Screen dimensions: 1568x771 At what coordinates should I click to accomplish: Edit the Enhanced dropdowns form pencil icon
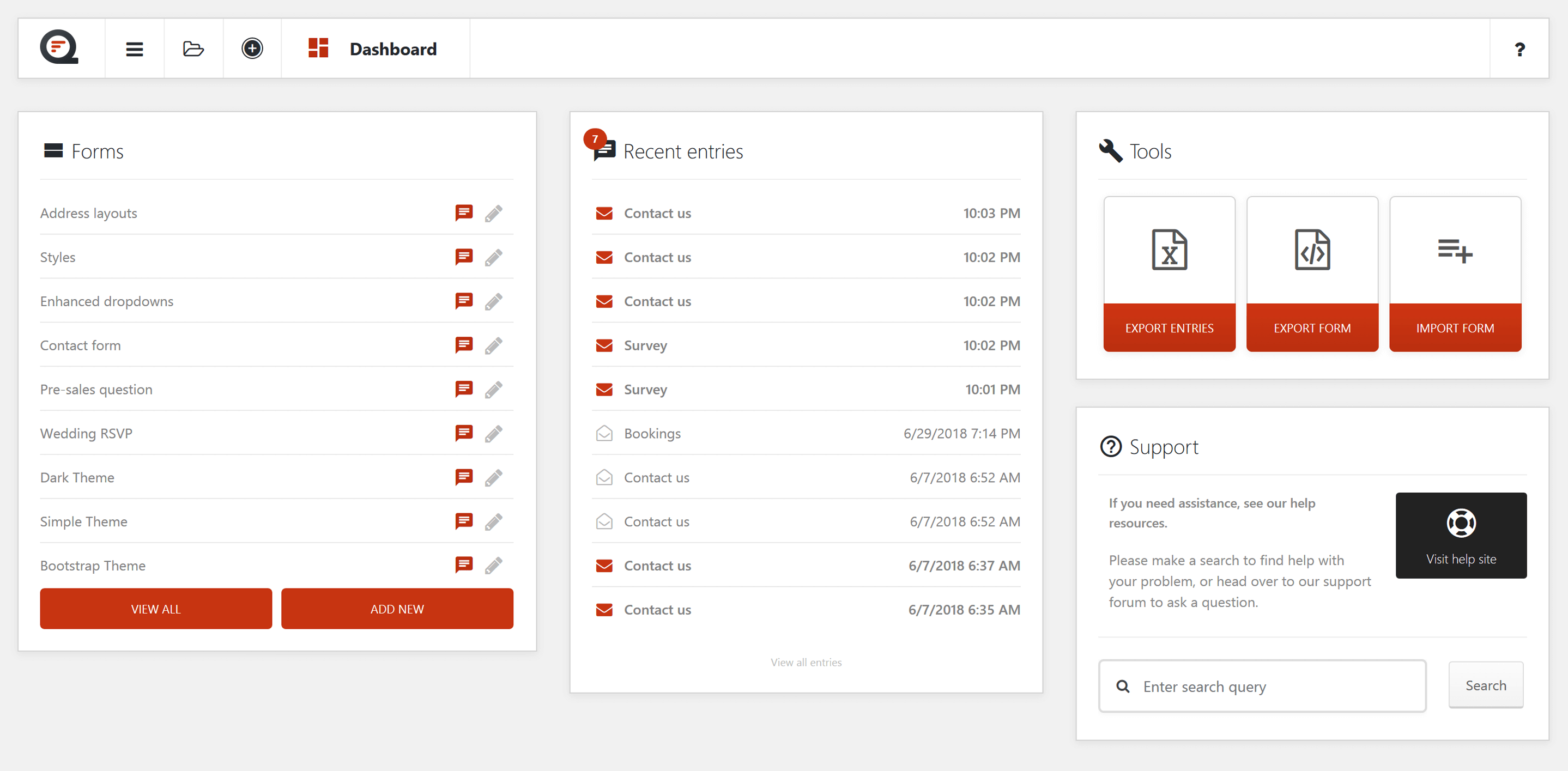pos(494,302)
